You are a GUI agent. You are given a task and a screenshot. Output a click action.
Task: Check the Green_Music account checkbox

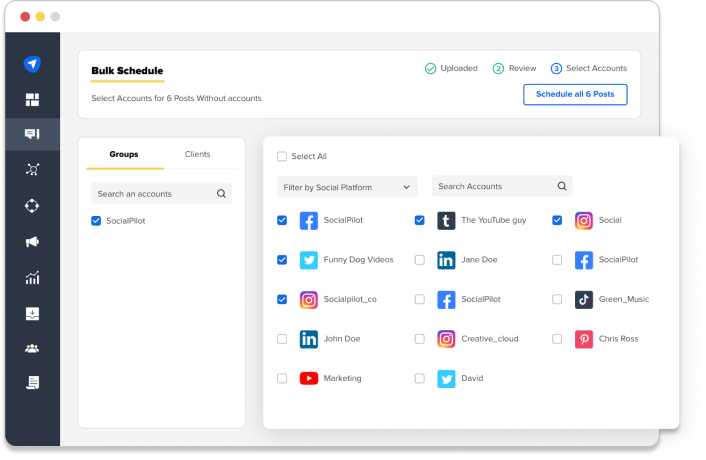click(557, 299)
